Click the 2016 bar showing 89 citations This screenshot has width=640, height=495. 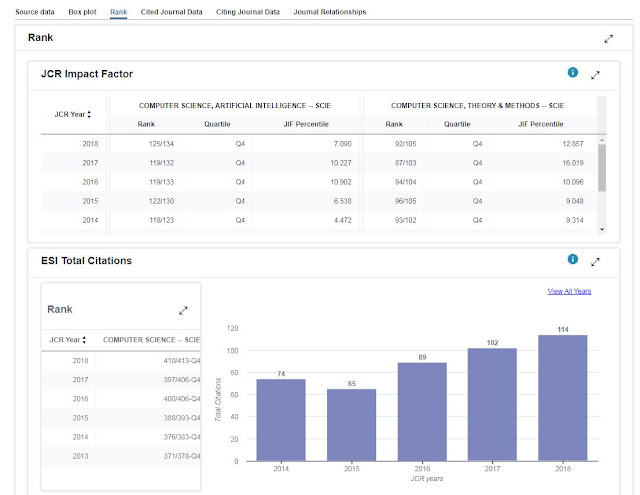coord(422,412)
